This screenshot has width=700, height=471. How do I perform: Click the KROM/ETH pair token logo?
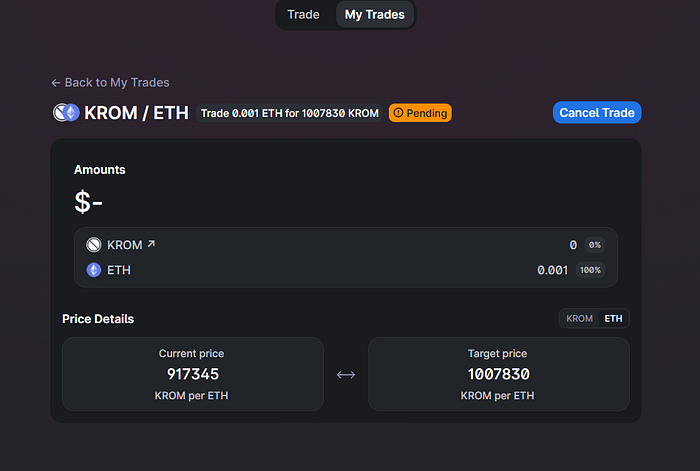tap(66, 113)
